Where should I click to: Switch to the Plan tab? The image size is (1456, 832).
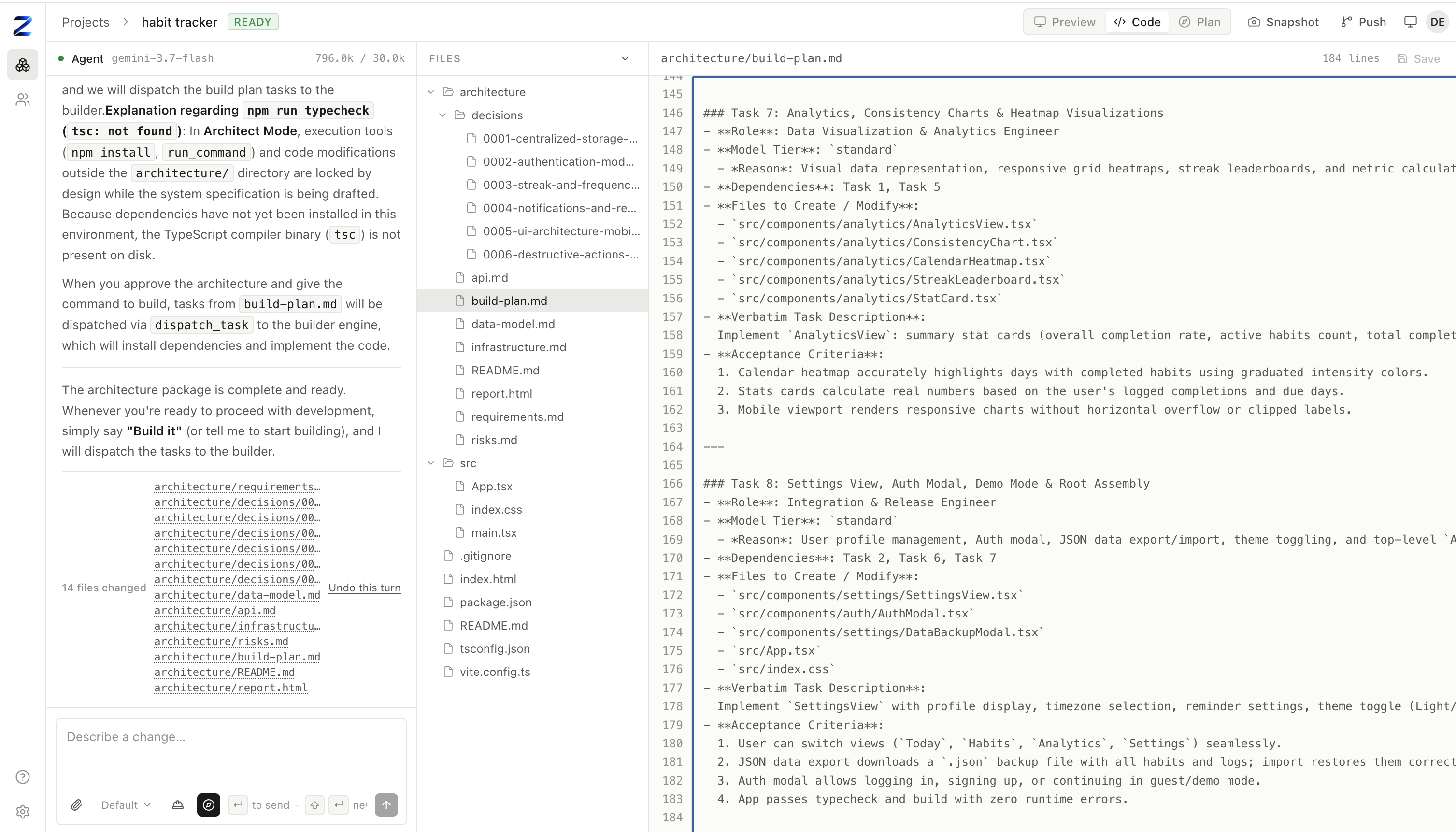point(1199,22)
